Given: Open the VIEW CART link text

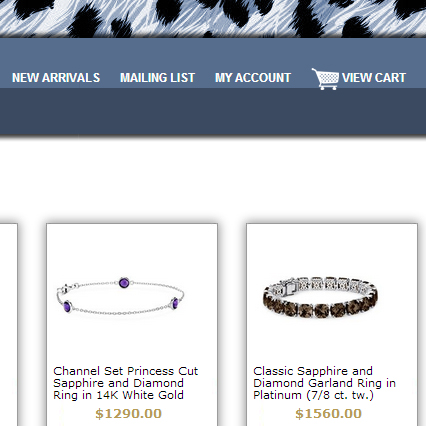Looking at the screenshot, I should [374, 78].
